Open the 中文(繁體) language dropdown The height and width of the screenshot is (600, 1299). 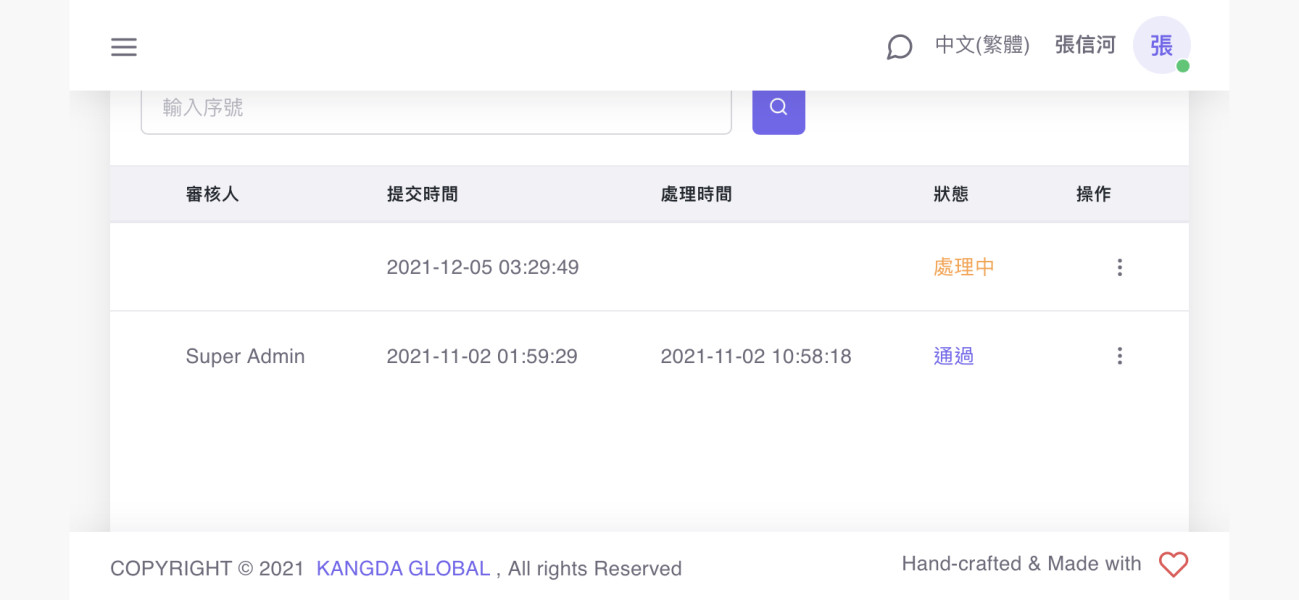tap(982, 46)
